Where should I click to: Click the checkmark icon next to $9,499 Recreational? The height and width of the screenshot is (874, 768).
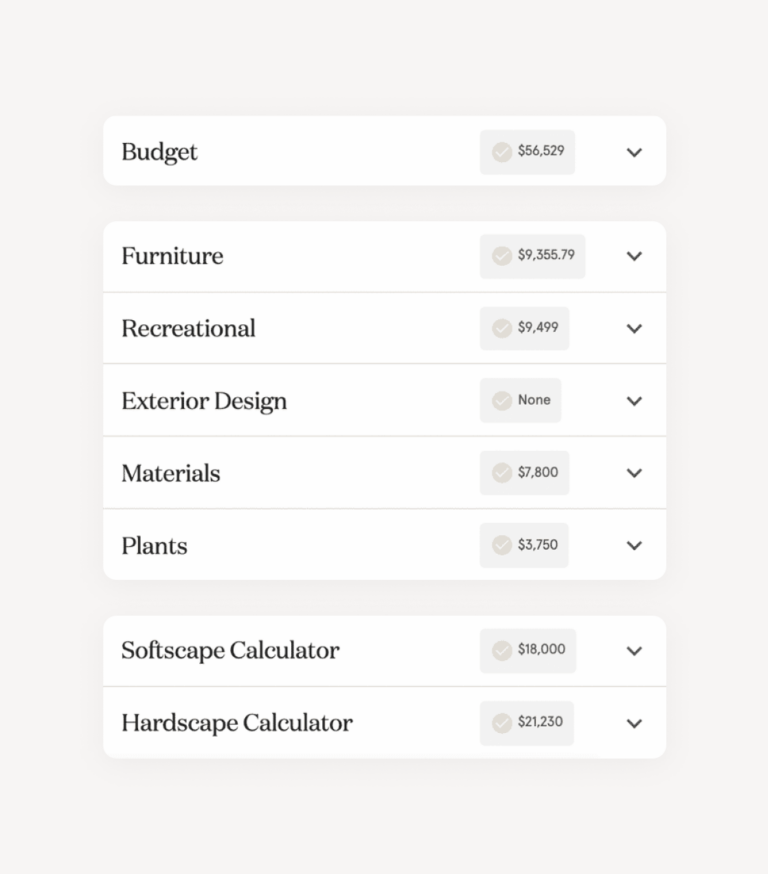[502, 328]
